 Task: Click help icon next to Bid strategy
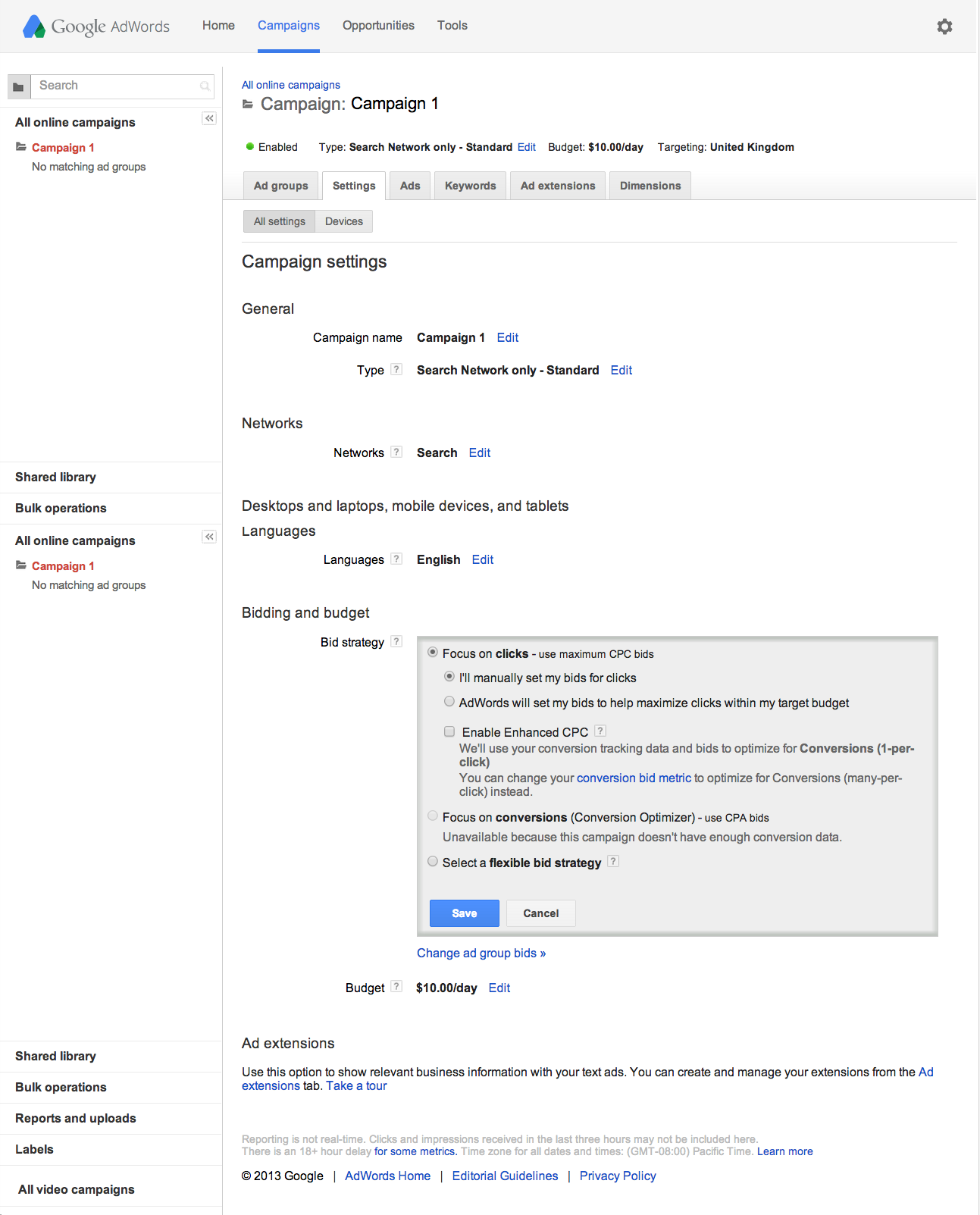(396, 641)
